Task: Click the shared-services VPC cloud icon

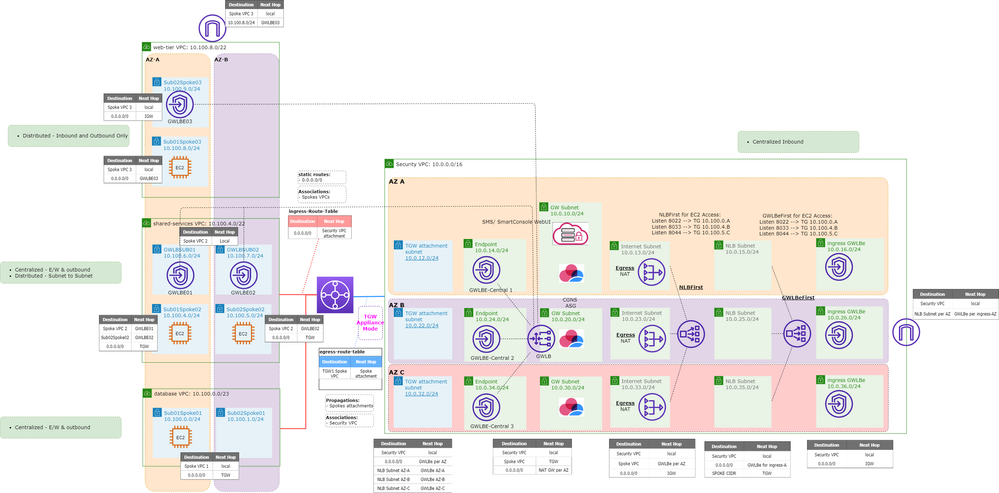Action: pos(147,224)
